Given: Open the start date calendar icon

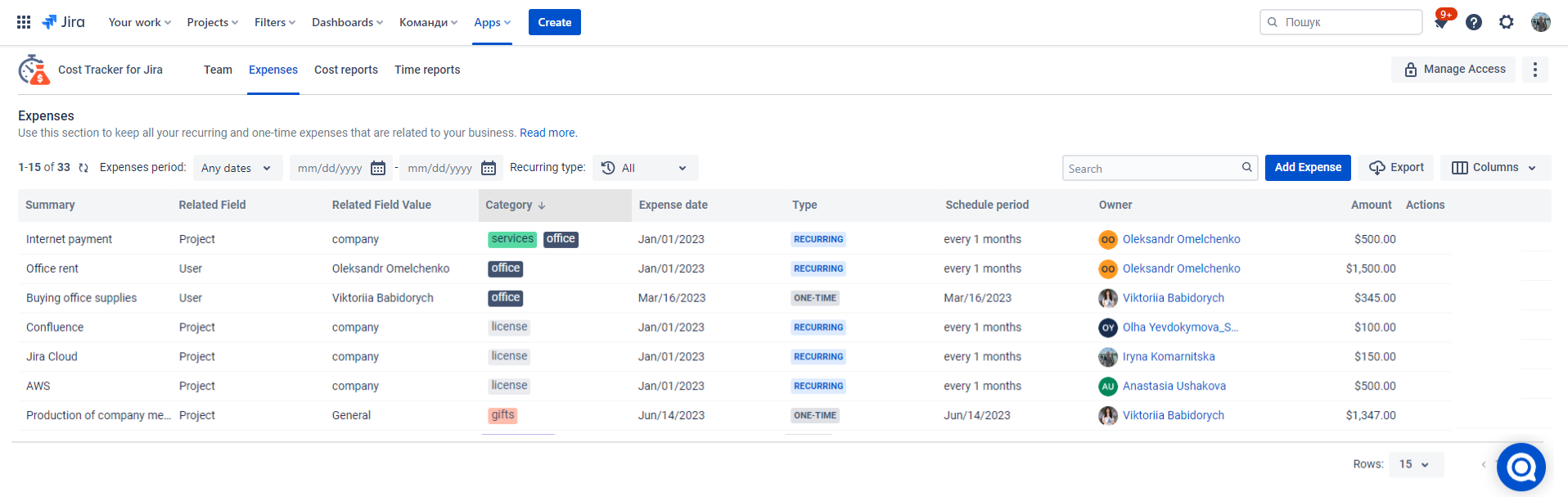Looking at the screenshot, I should click(378, 168).
